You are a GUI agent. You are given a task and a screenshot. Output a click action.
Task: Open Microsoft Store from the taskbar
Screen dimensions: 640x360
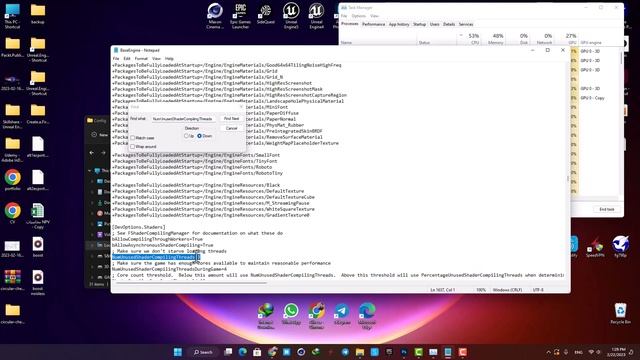257,352
